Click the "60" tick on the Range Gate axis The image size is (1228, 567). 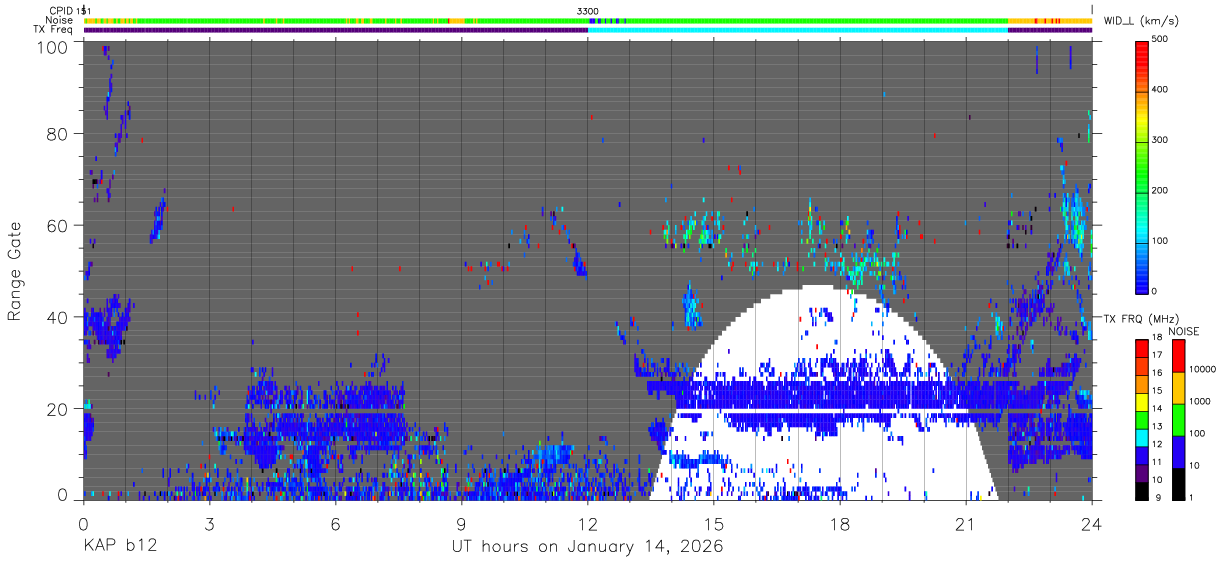pyautogui.click(x=59, y=225)
